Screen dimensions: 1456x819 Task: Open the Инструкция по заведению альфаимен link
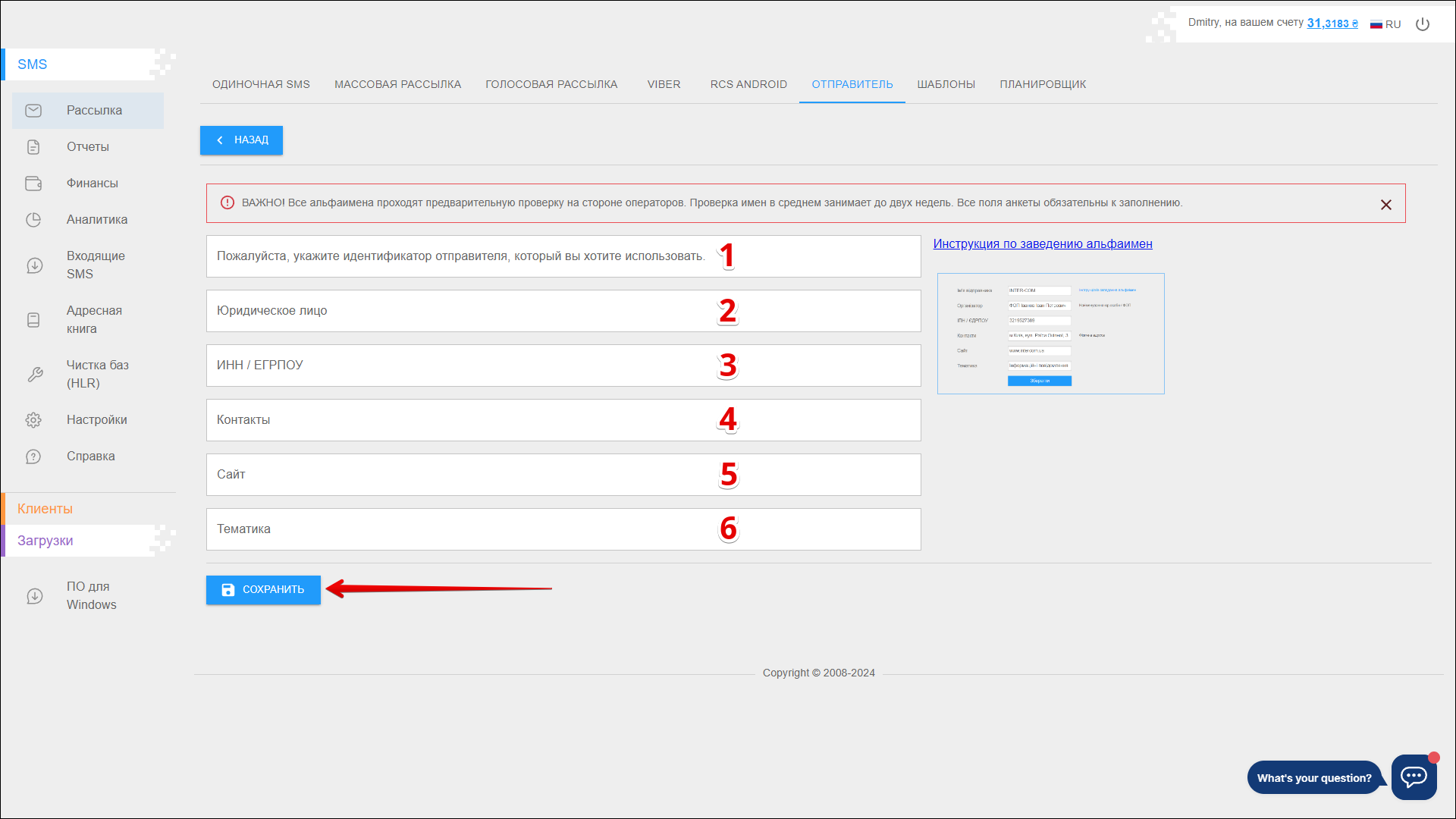click(x=1042, y=244)
